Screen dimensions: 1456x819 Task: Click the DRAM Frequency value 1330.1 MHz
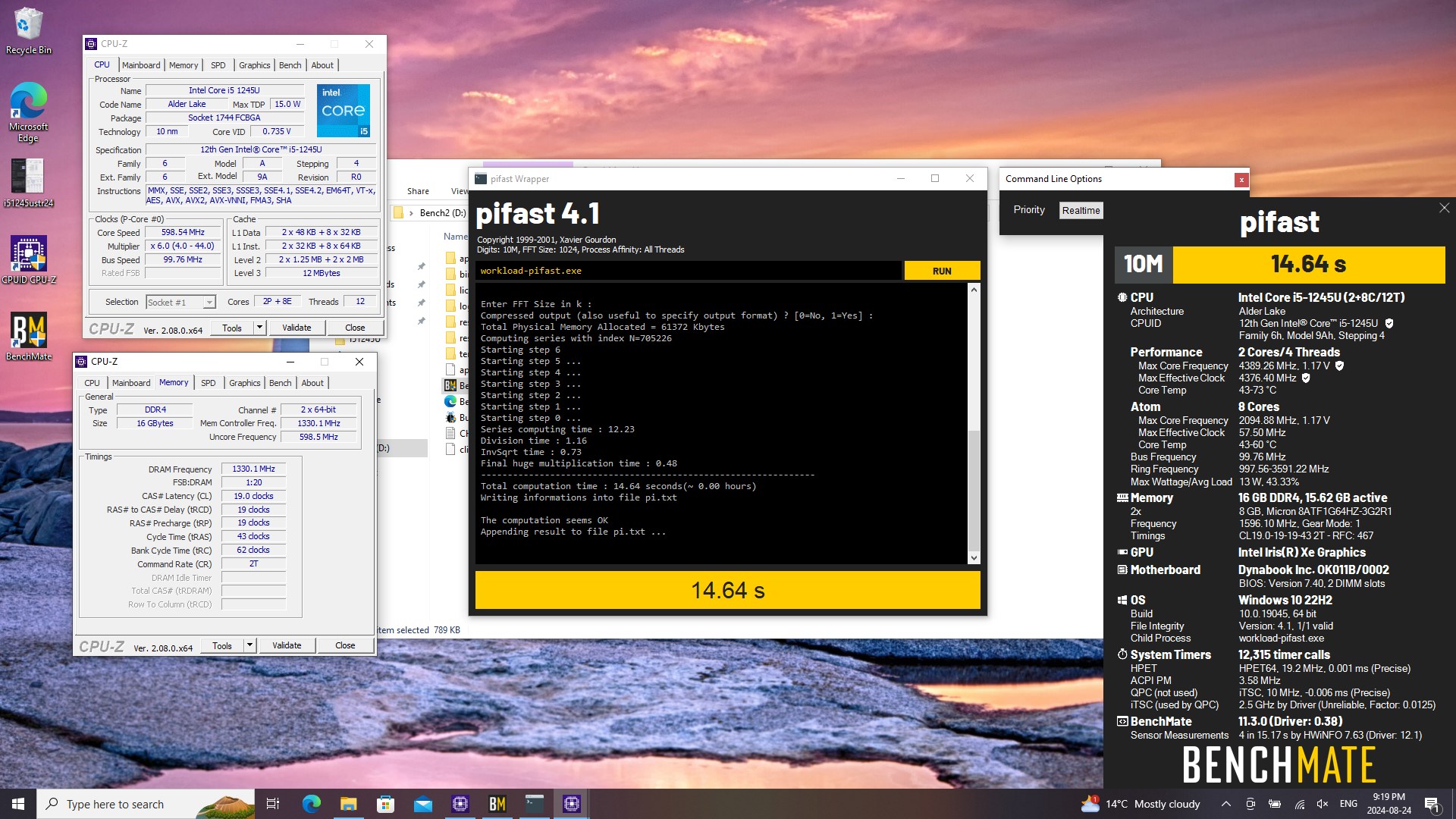[x=253, y=469]
